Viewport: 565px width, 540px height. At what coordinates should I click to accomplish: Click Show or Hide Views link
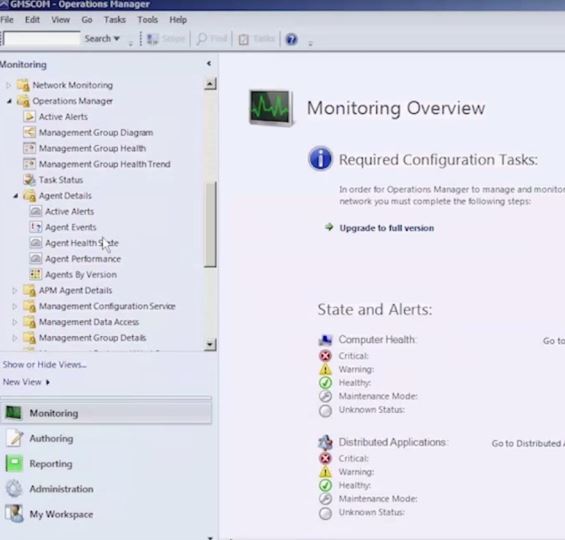pos(45,365)
